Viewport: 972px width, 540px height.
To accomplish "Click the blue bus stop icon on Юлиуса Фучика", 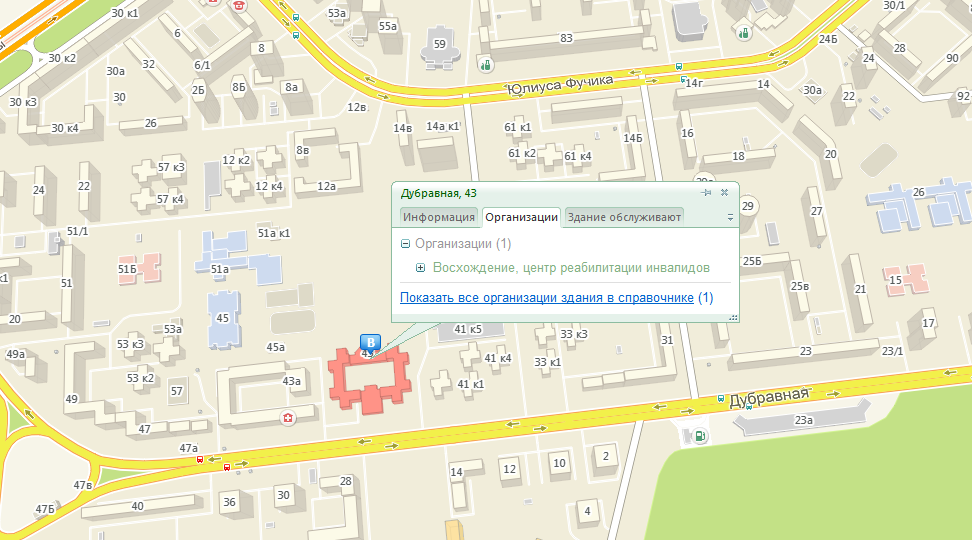I will (x=680, y=68).
